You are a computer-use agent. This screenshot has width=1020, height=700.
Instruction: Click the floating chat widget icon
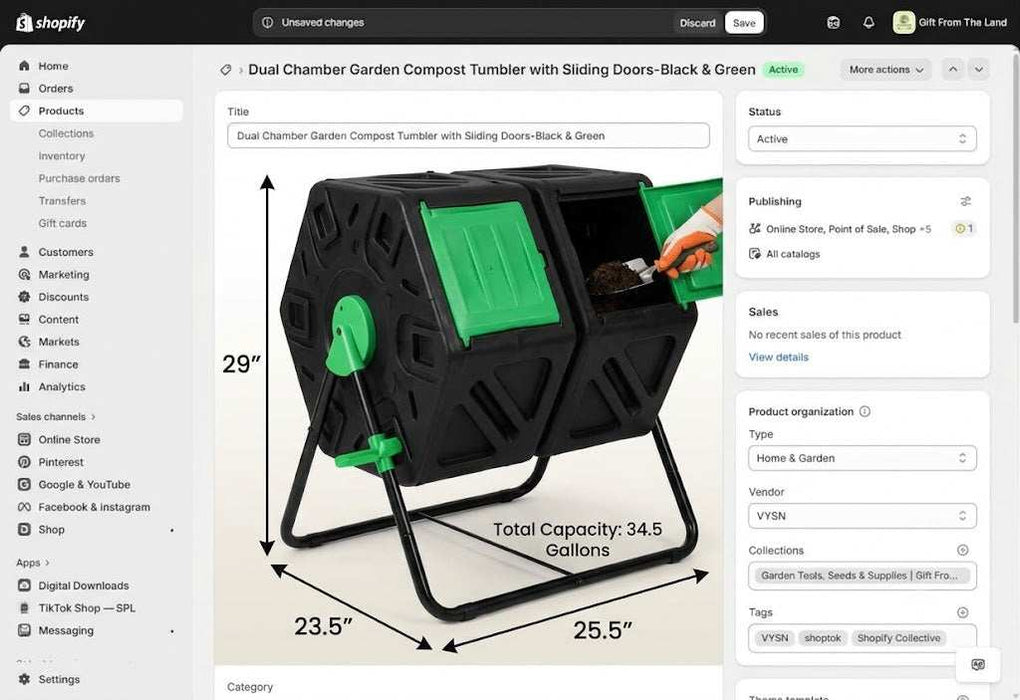978,664
